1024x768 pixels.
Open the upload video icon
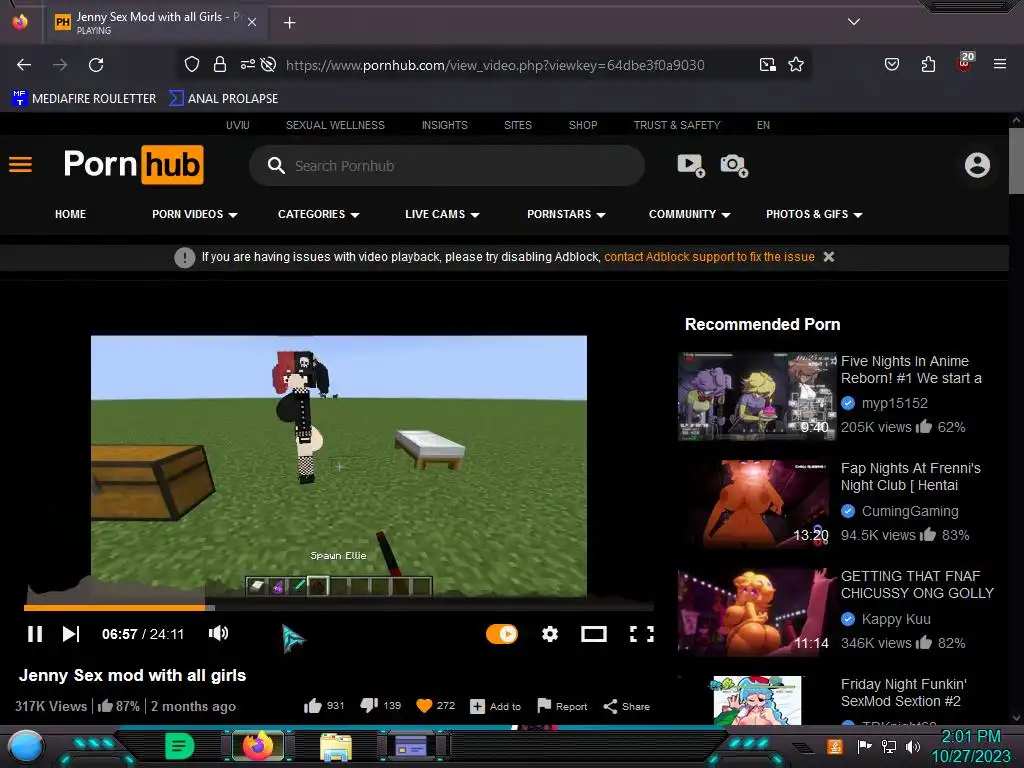[691, 165]
